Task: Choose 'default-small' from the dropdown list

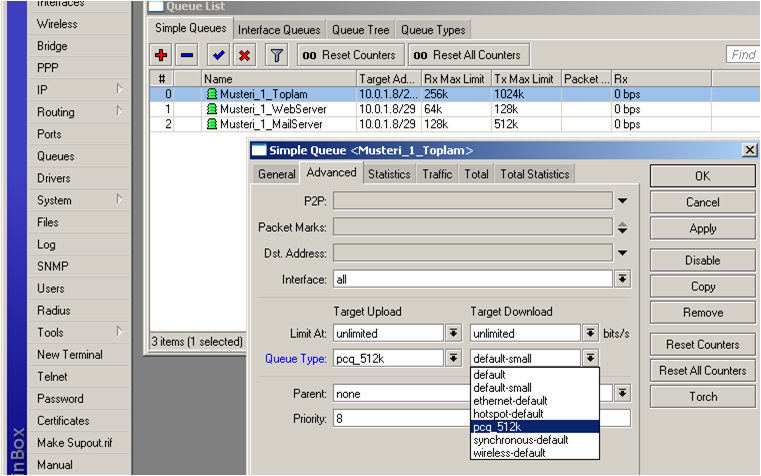Action: point(535,388)
